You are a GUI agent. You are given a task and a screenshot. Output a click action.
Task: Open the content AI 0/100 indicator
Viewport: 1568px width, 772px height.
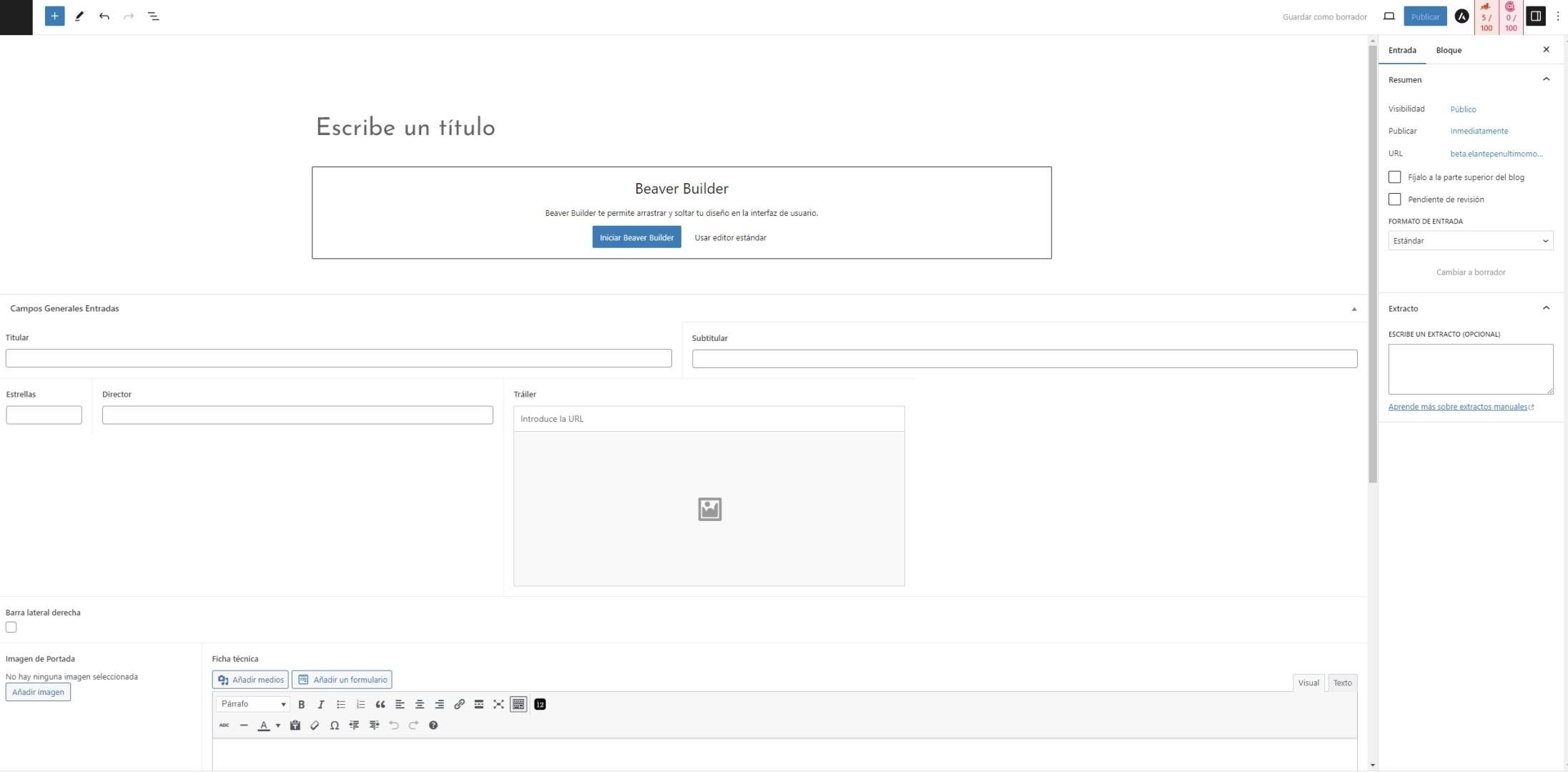(1511, 17)
